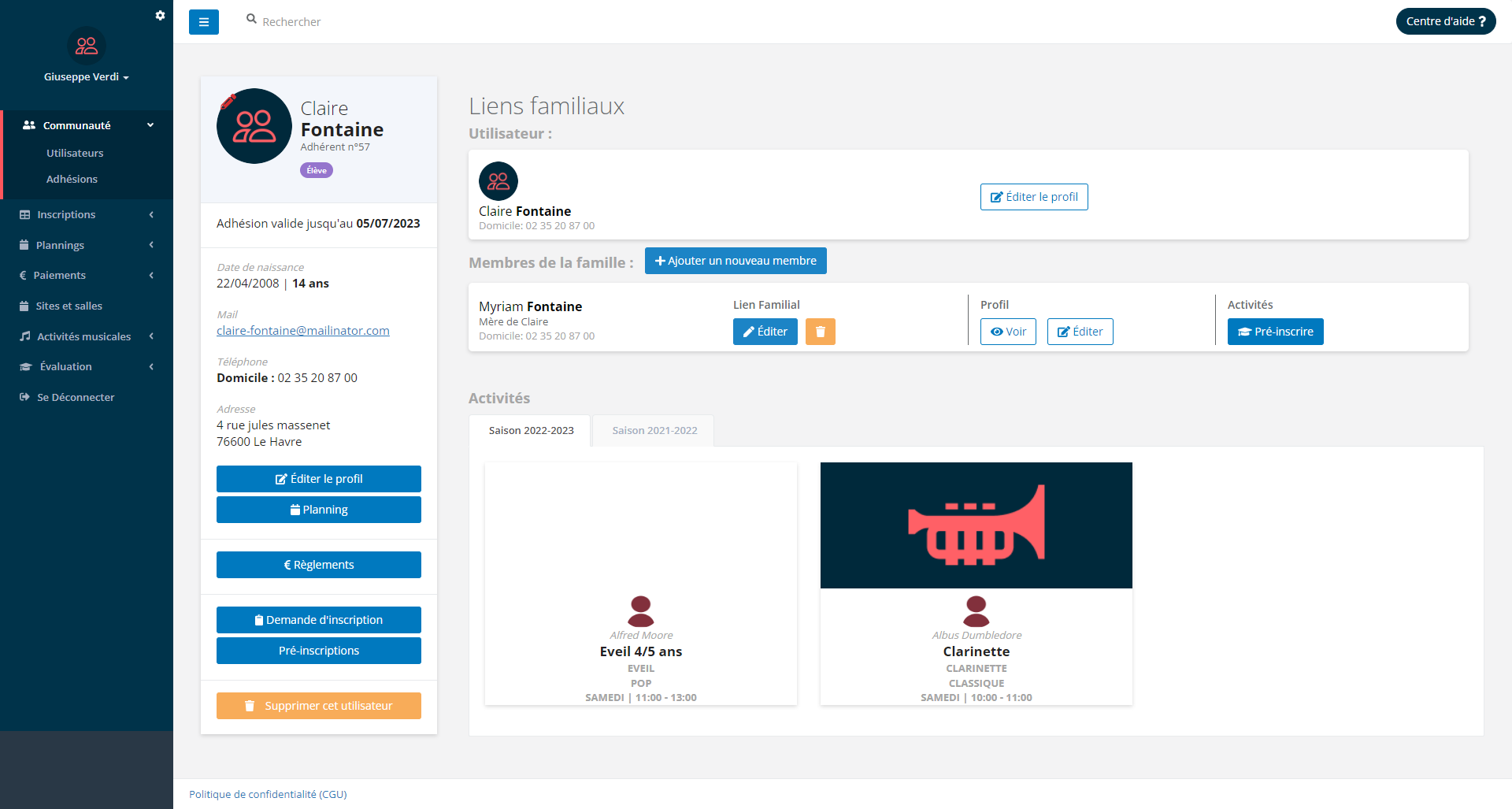Select the Paiements euro icon in sidebar
1512x809 pixels.
[x=24, y=275]
